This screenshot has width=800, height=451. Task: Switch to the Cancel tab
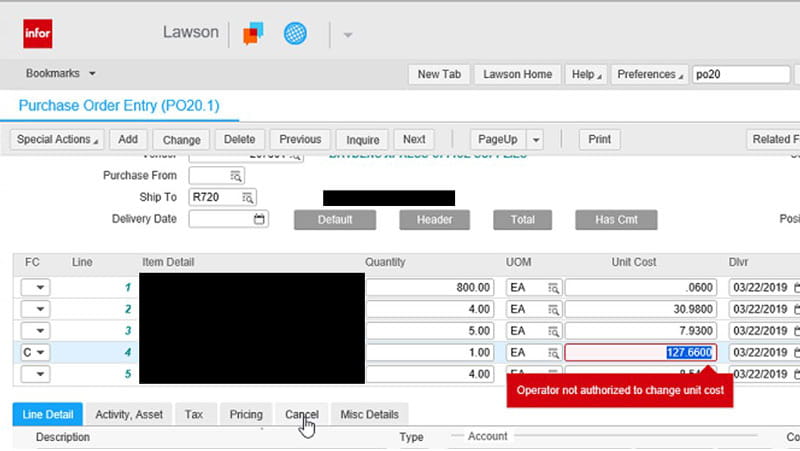tap(302, 414)
